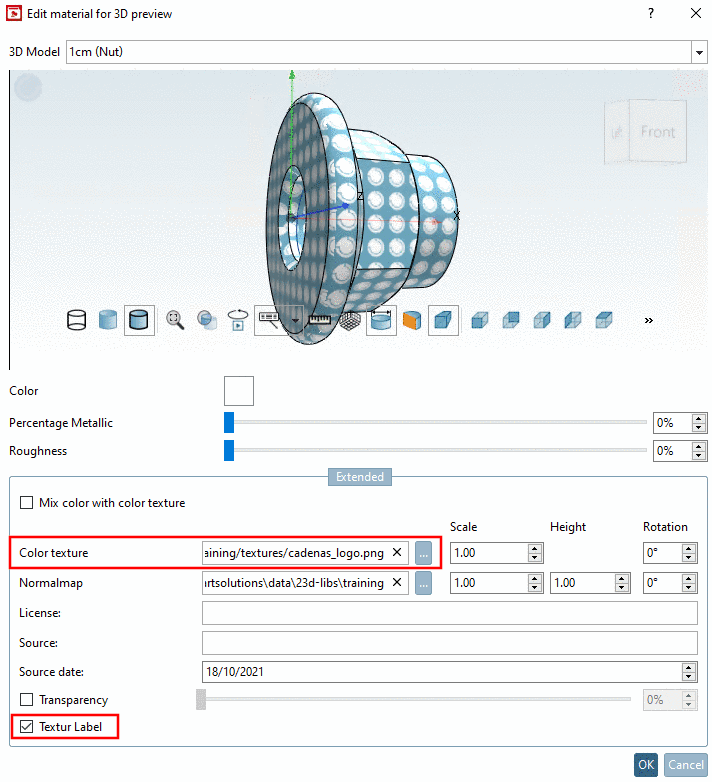
Task: Select the first of five cube view icons
Action: pos(480,320)
